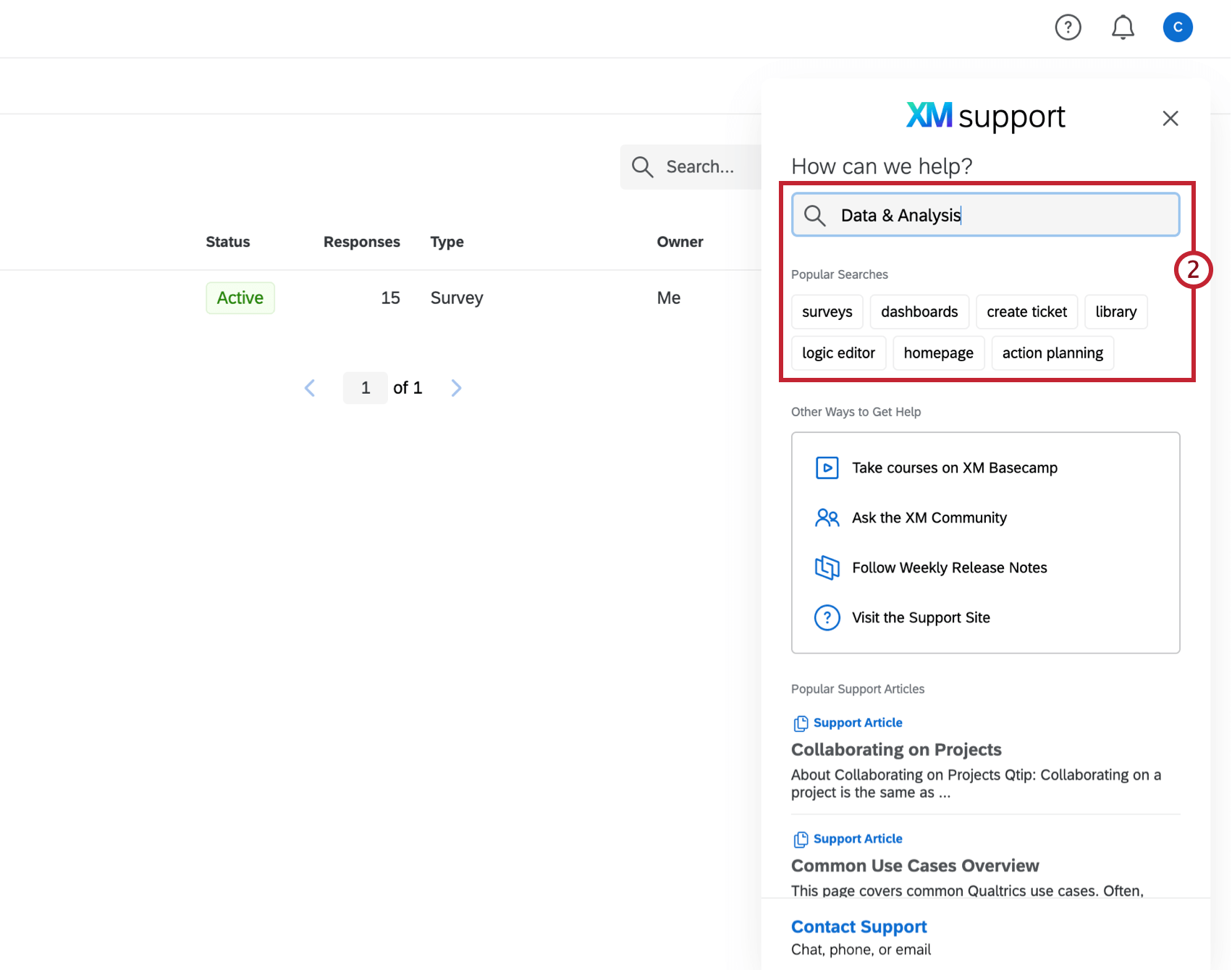Viewport: 1232px width, 970px height.
Task: Click the projects Search box
Action: pyautogui.click(x=691, y=167)
